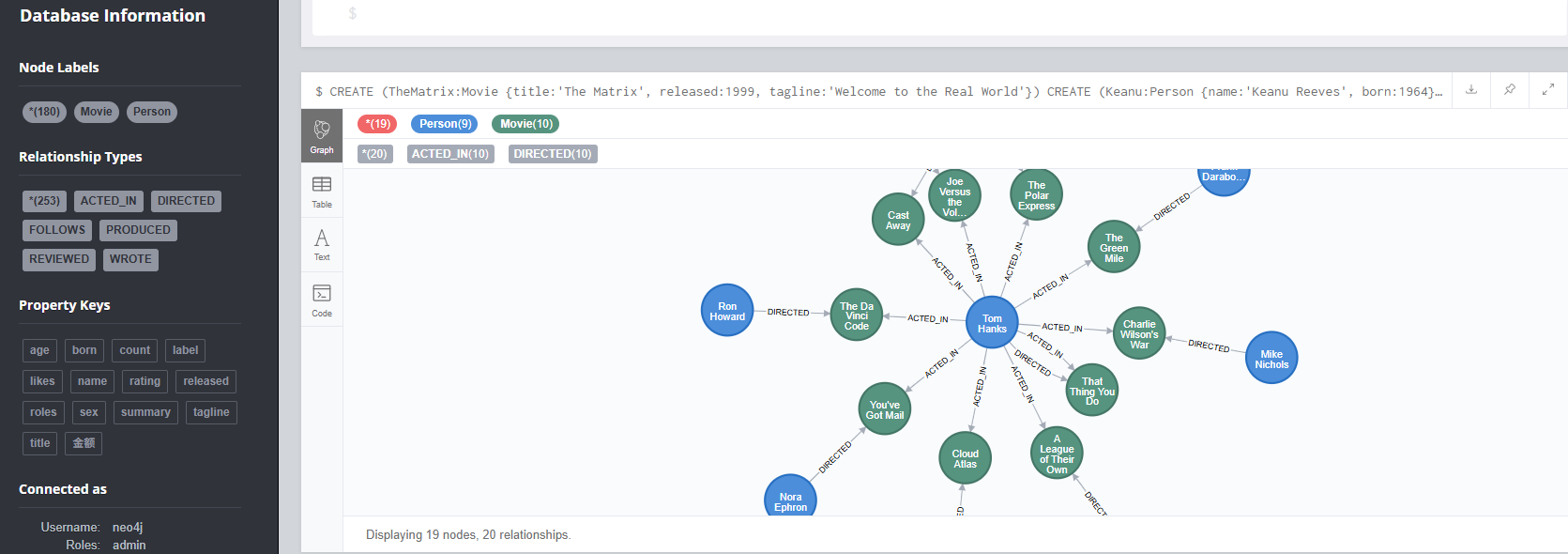The width and height of the screenshot is (1568, 554).
Task: Select the DIRECTED relationship type in sidebar
Action: pyautogui.click(x=186, y=201)
